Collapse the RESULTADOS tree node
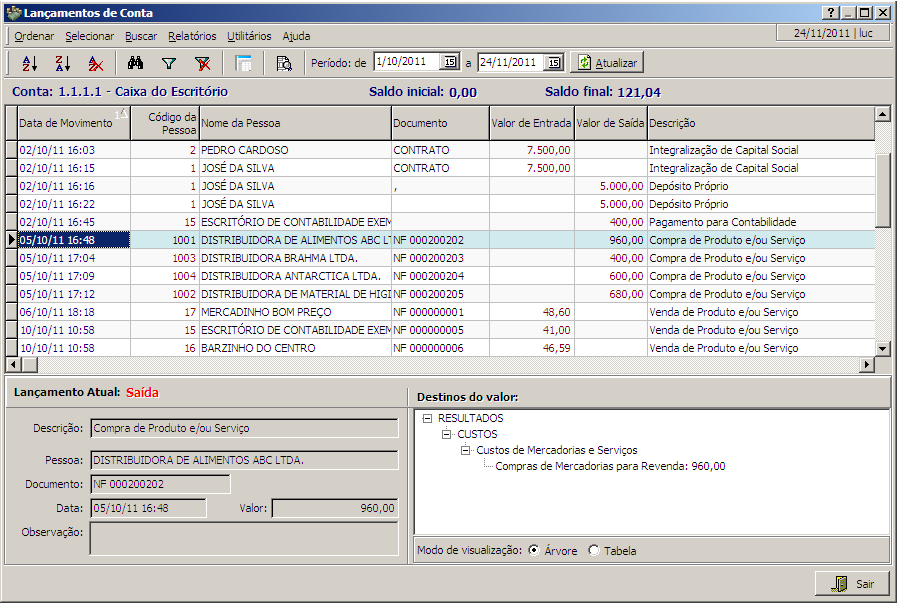 tap(427, 418)
